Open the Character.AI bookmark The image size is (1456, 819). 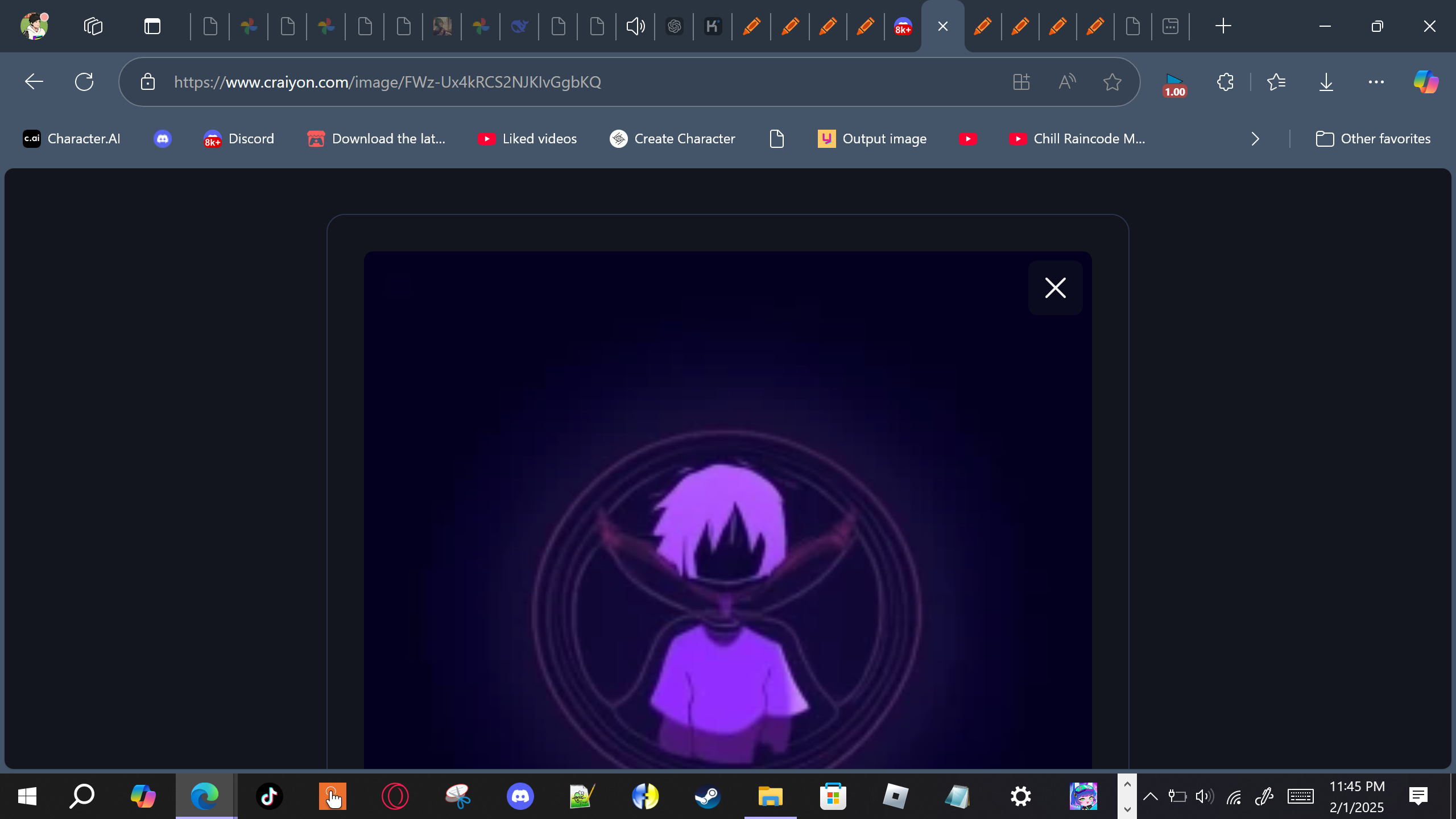click(72, 139)
